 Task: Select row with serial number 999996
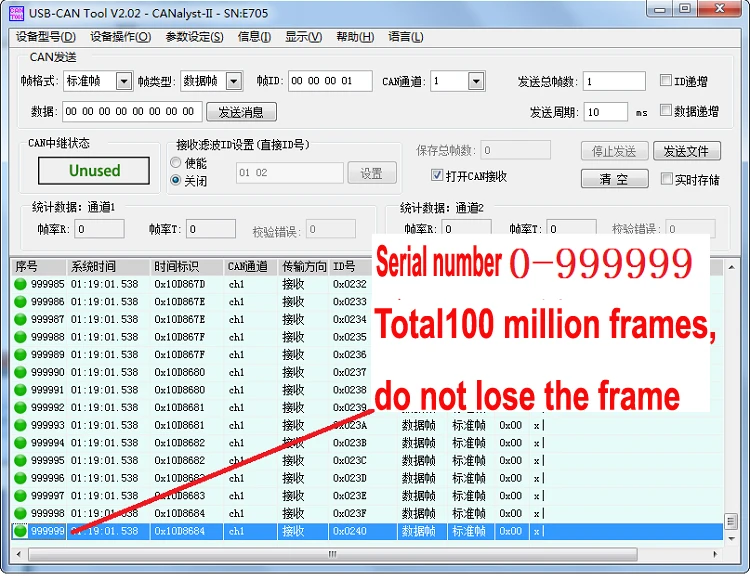(x=367, y=478)
